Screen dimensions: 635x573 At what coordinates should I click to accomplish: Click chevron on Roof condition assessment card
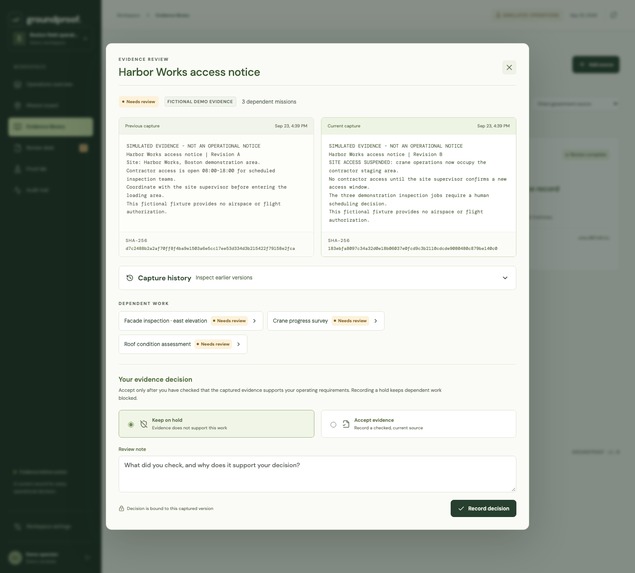239,344
